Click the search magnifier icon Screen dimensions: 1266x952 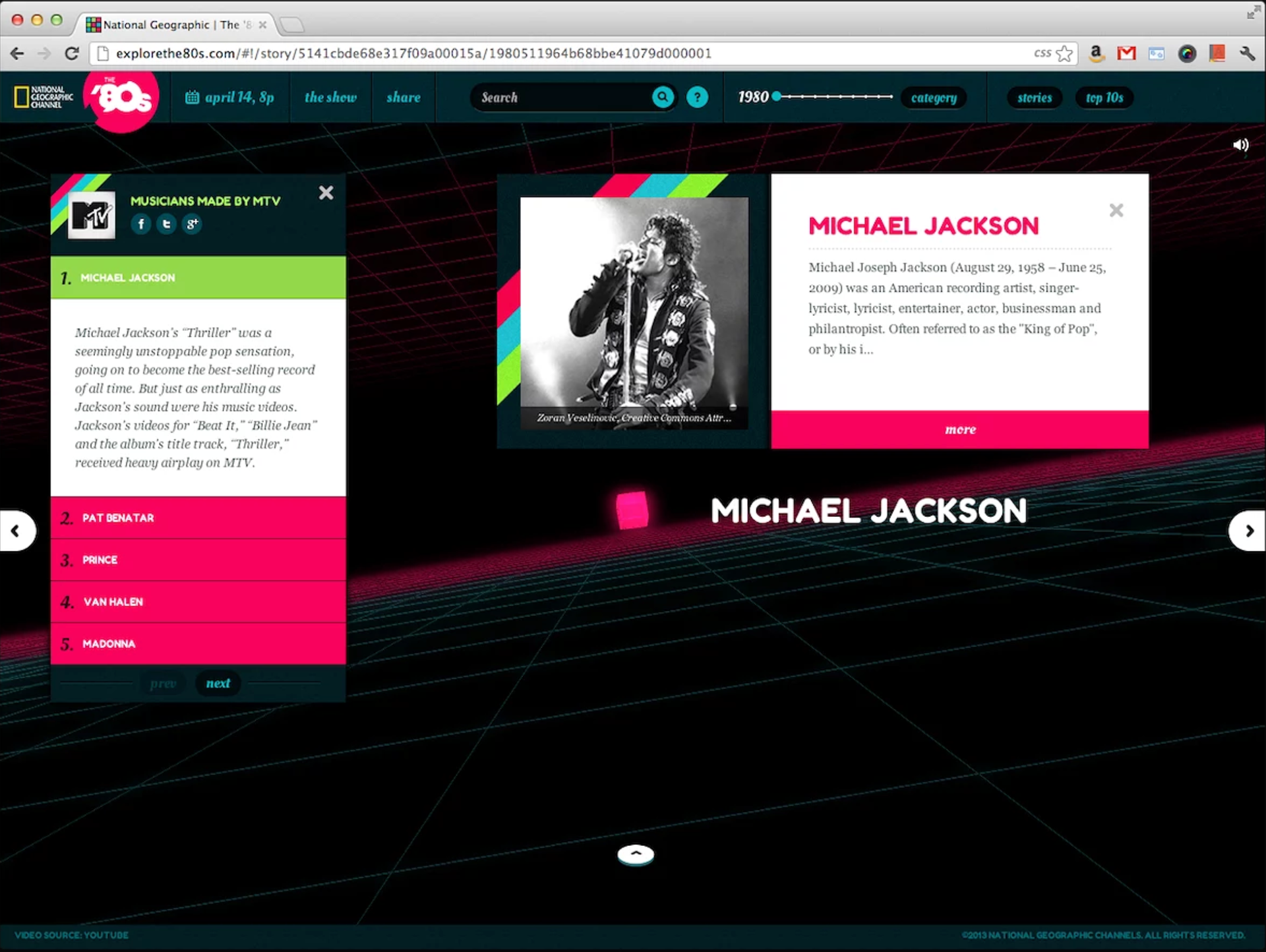coord(663,97)
